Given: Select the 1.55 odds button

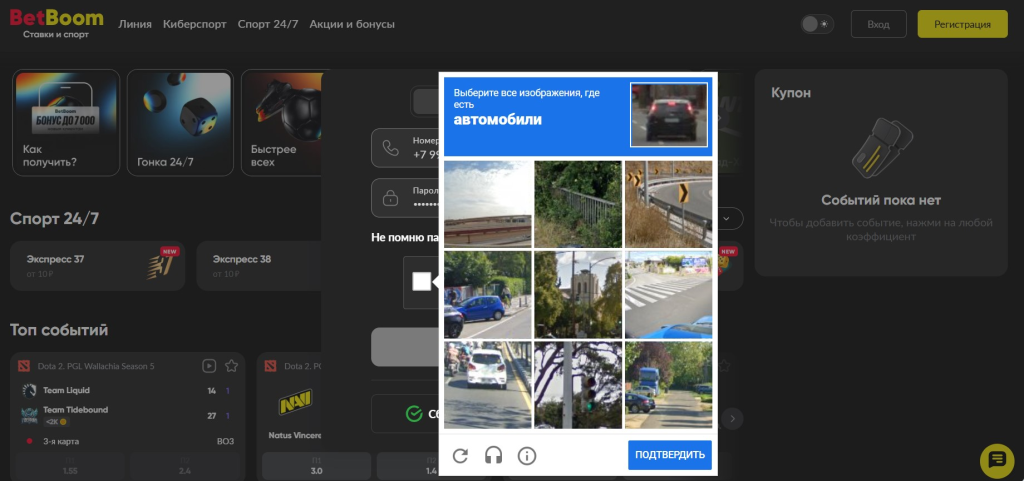Looking at the screenshot, I should coord(69,467).
